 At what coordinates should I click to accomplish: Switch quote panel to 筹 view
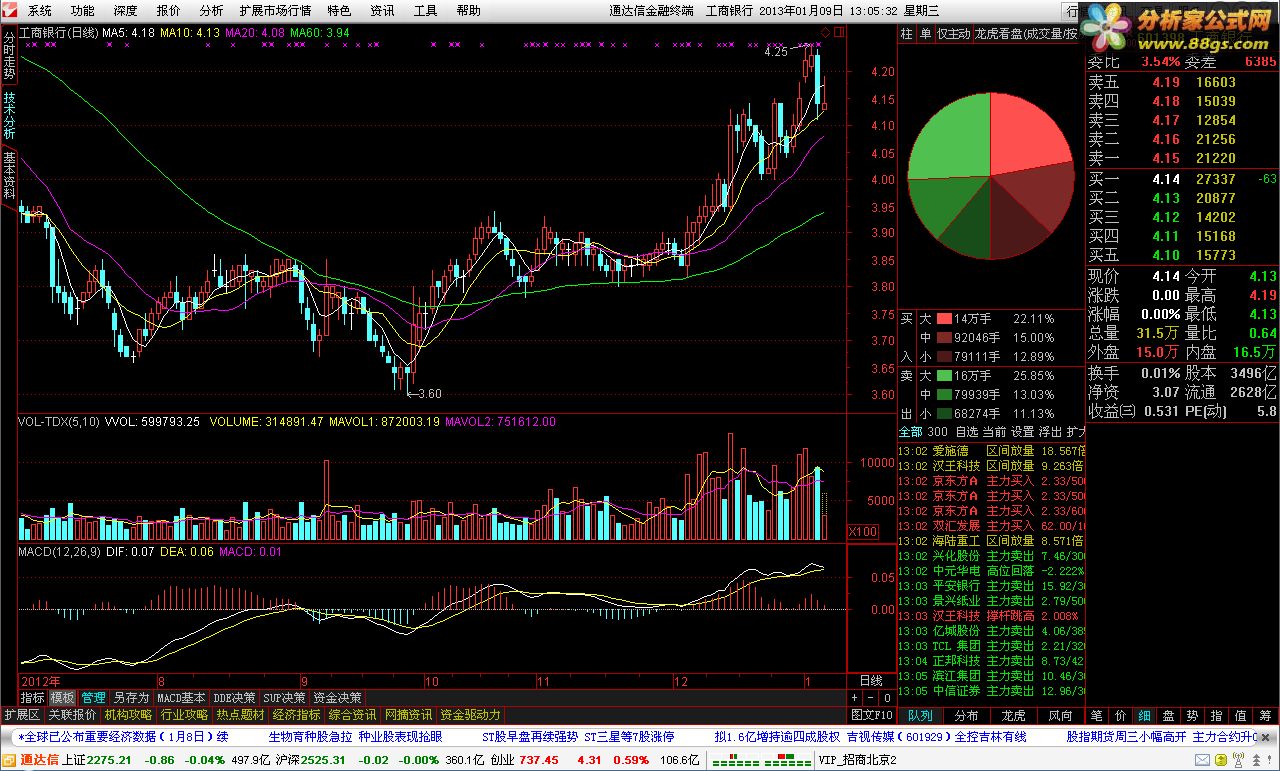[1265, 715]
